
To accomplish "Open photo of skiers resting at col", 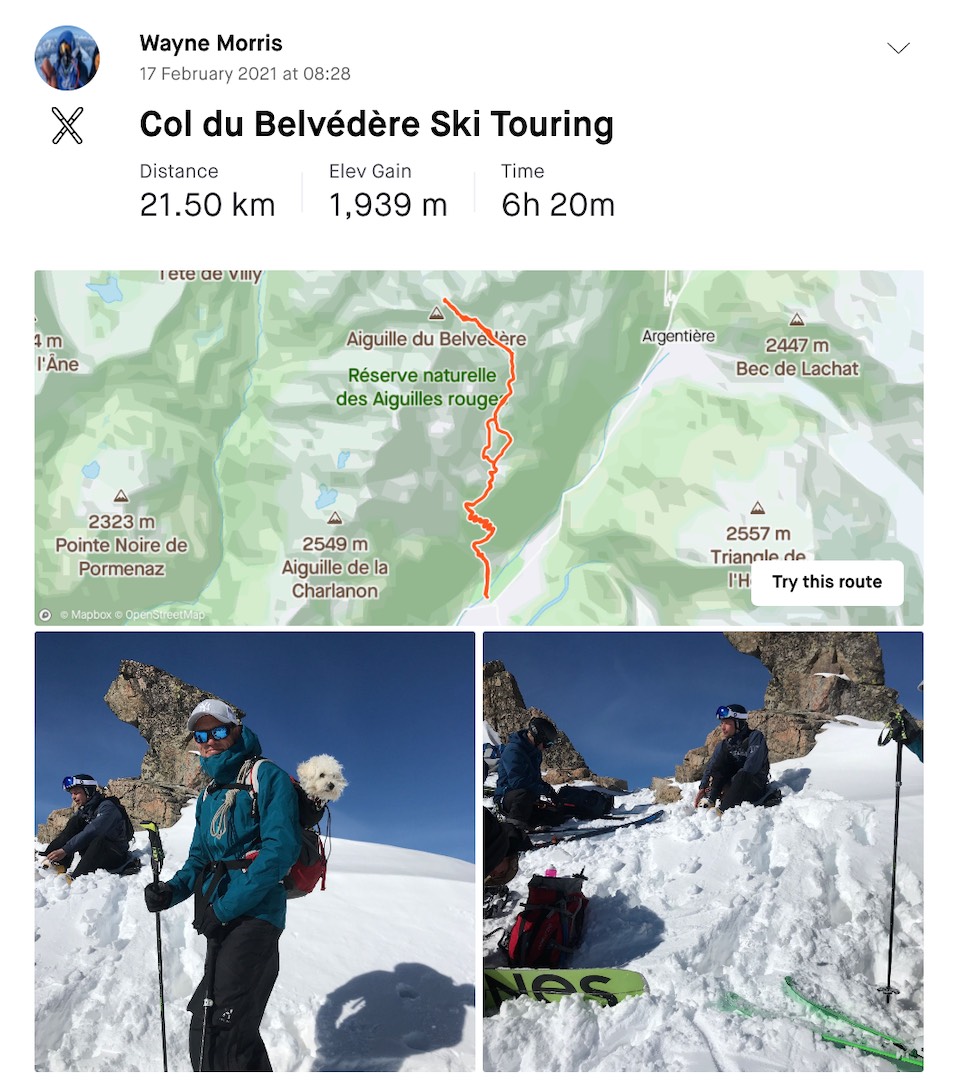I will (x=703, y=852).
